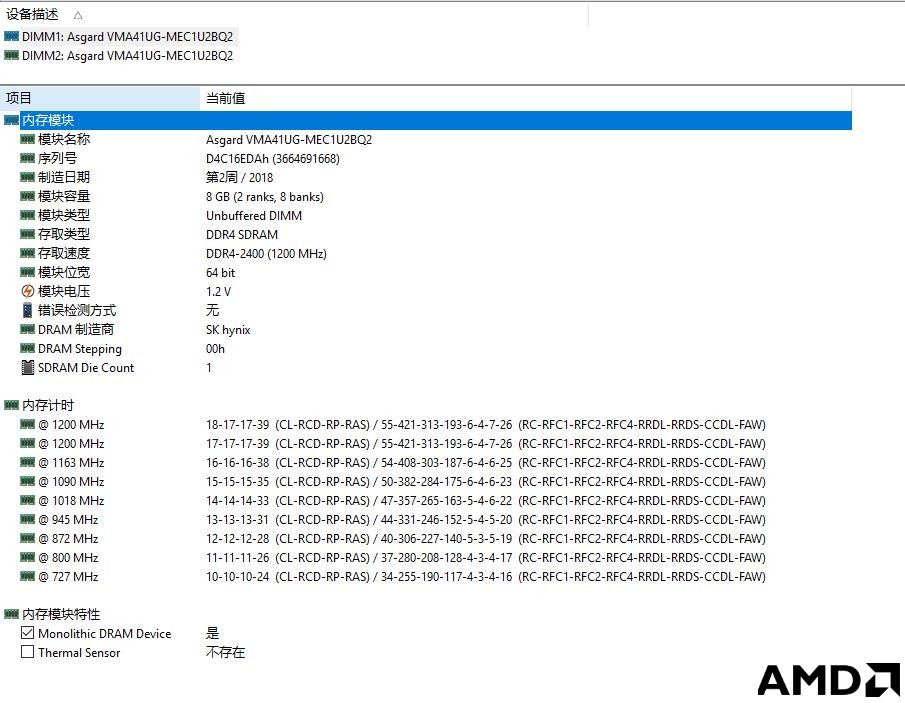The height and width of the screenshot is (703, 905).
Task: Click the lightning icon beside 模块电压
Action: tap(28, 291)
